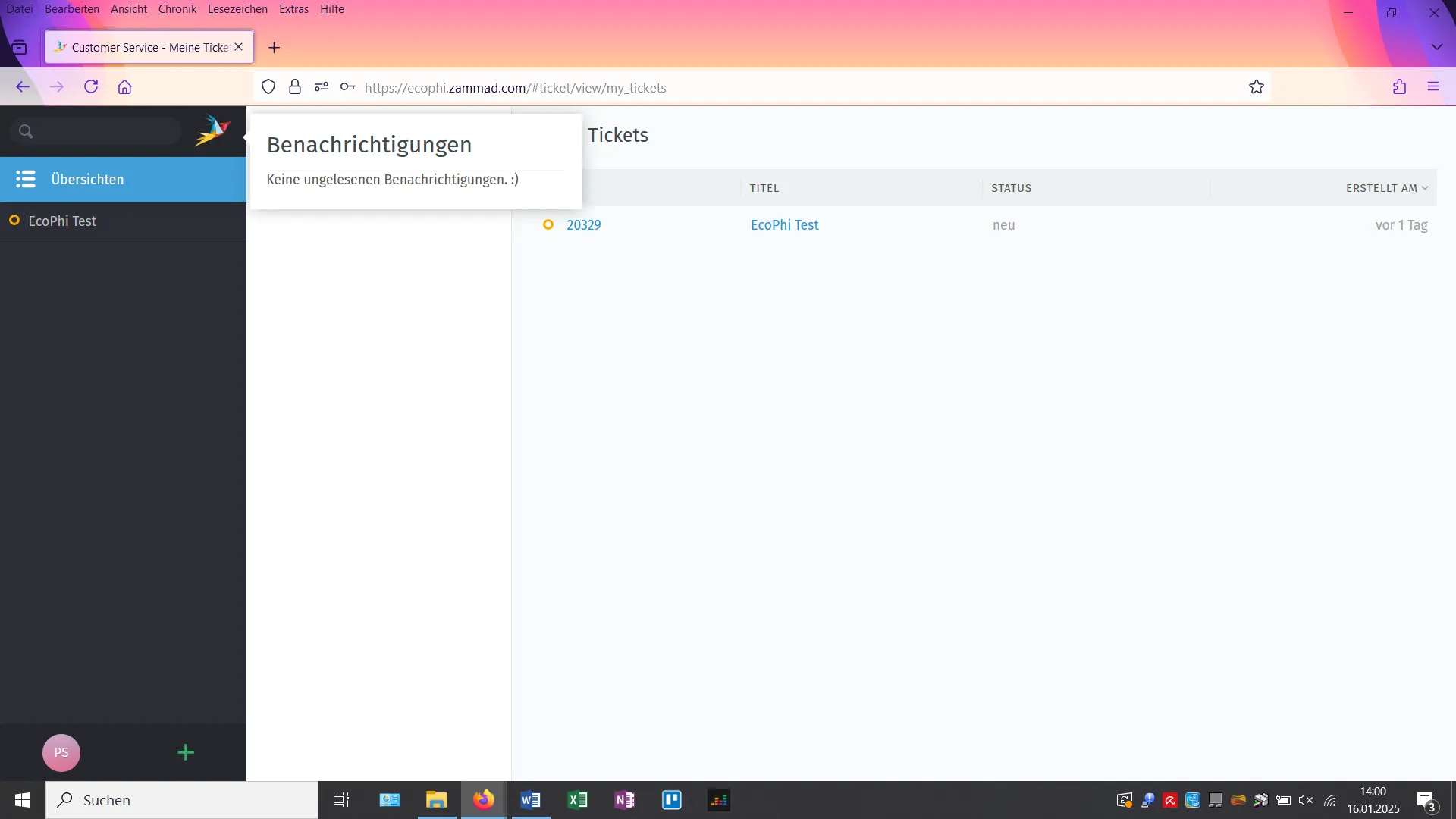1456x819 pixels.
Task: Open Excel from the taskbar
Action: [578, 800]
